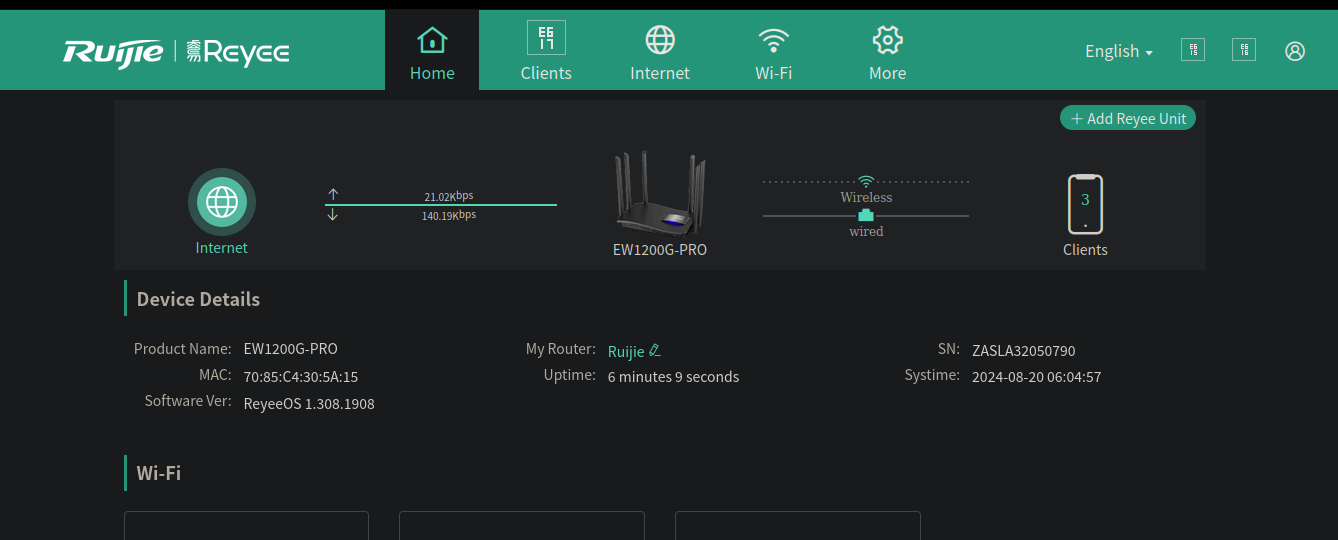Open the Internet tab
This screenshot has width=1338, height=540.
tap(660, 50)
